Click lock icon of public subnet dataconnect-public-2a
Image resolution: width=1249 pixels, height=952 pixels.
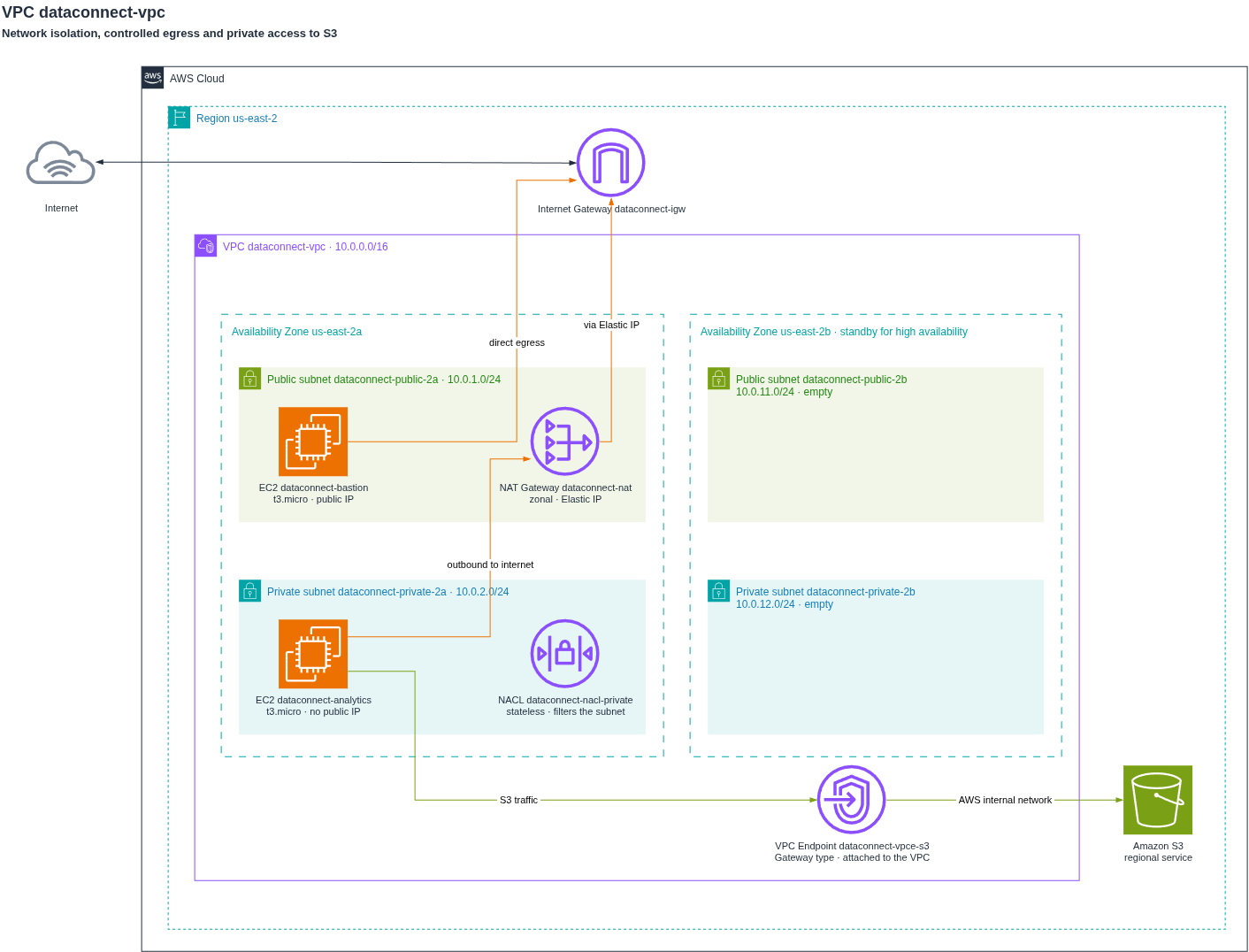(x=250, y=379)
